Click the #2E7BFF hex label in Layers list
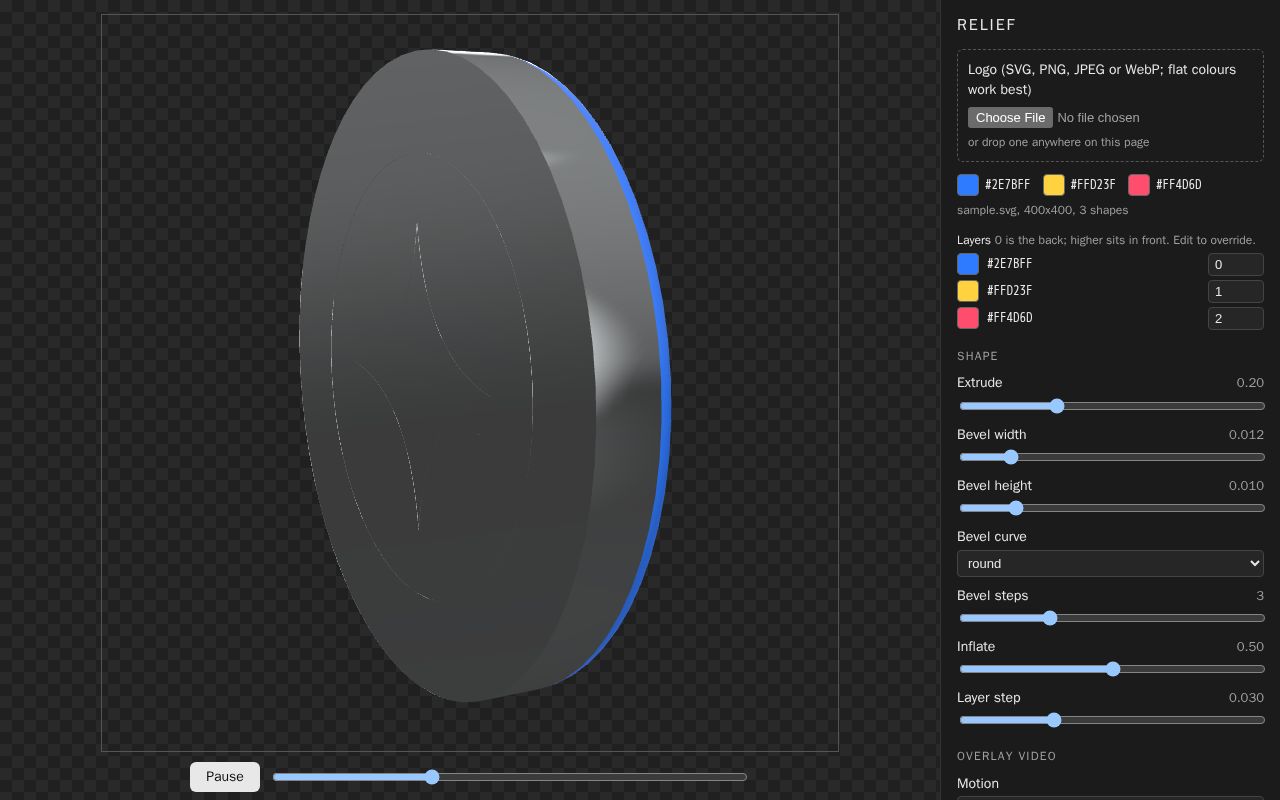 1009,264
